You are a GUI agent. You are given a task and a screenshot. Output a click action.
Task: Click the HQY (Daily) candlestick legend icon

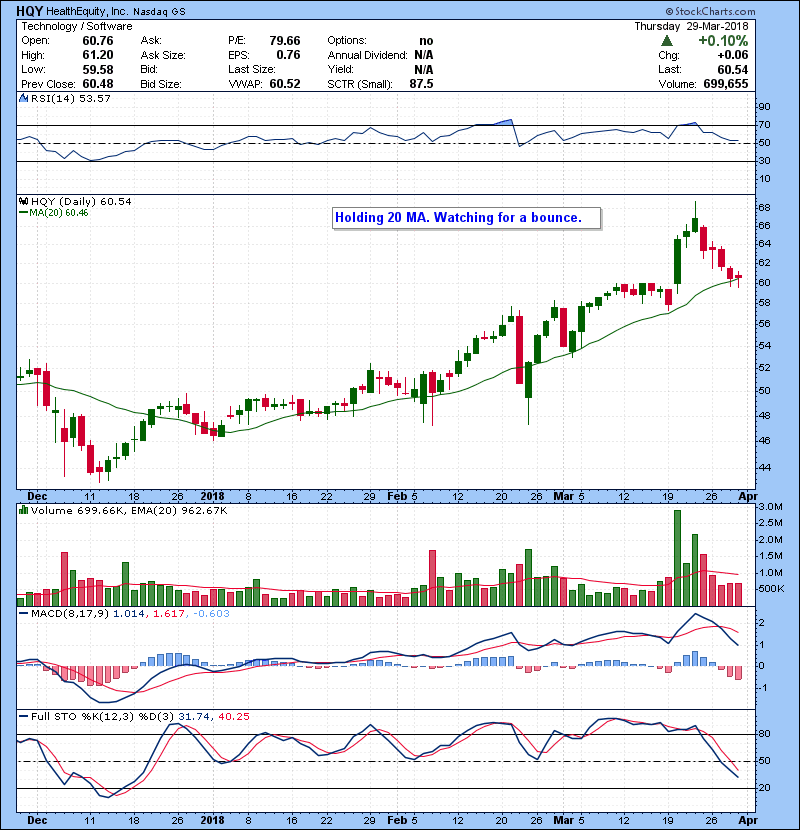pos(22,201)
